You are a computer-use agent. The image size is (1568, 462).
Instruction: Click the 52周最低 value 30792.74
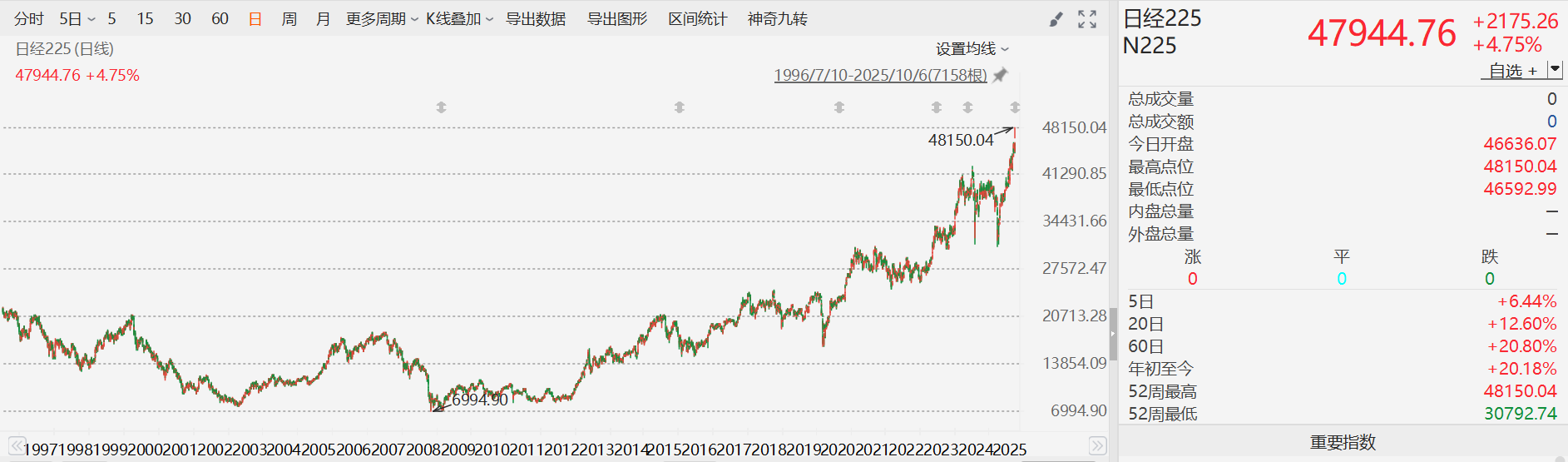1520,414
